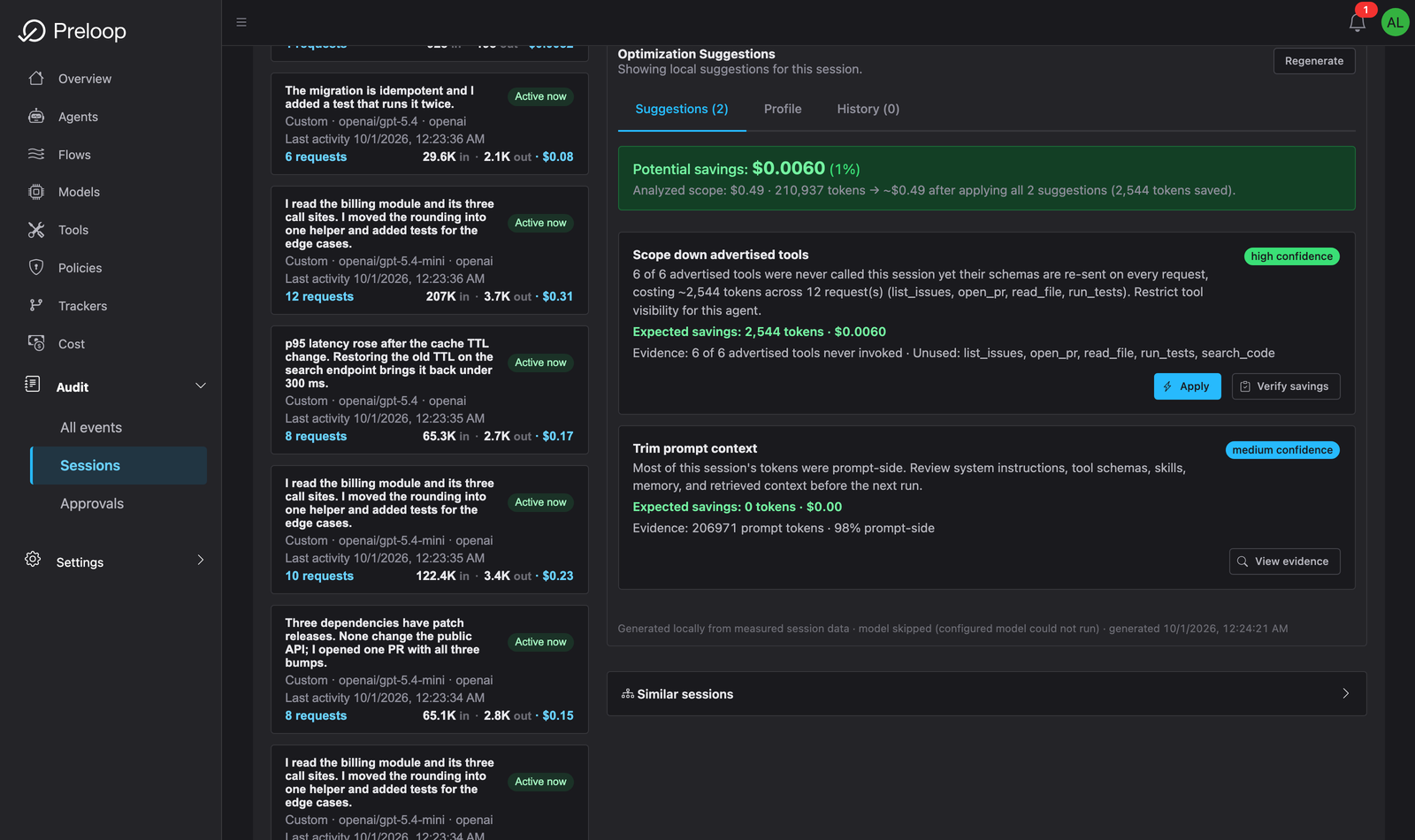Click View evidence button
Viewport: 1415px width, 840px height.
1285,561
